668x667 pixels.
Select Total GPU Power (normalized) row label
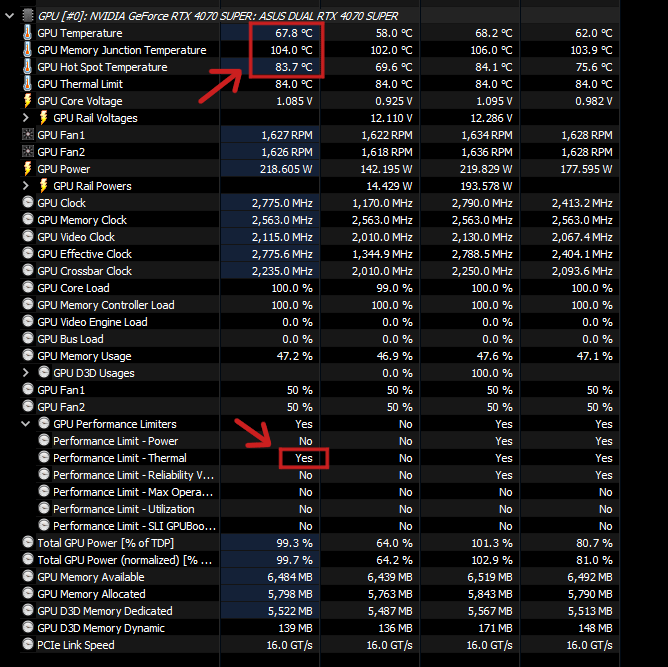click(125, 560)
